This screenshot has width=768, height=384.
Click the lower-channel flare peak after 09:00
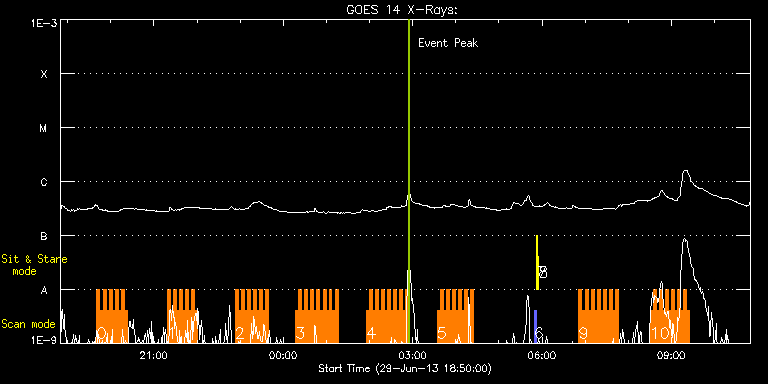[x=684, y=240]
